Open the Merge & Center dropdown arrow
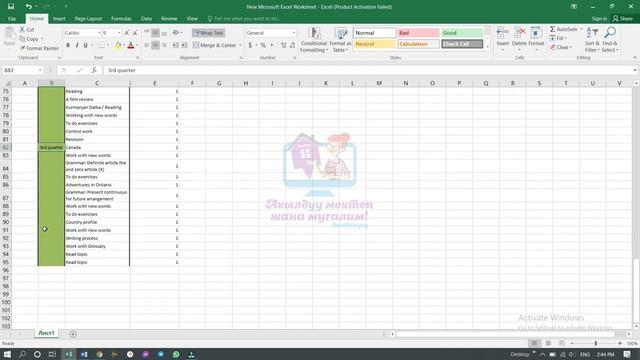 (240, 45)
